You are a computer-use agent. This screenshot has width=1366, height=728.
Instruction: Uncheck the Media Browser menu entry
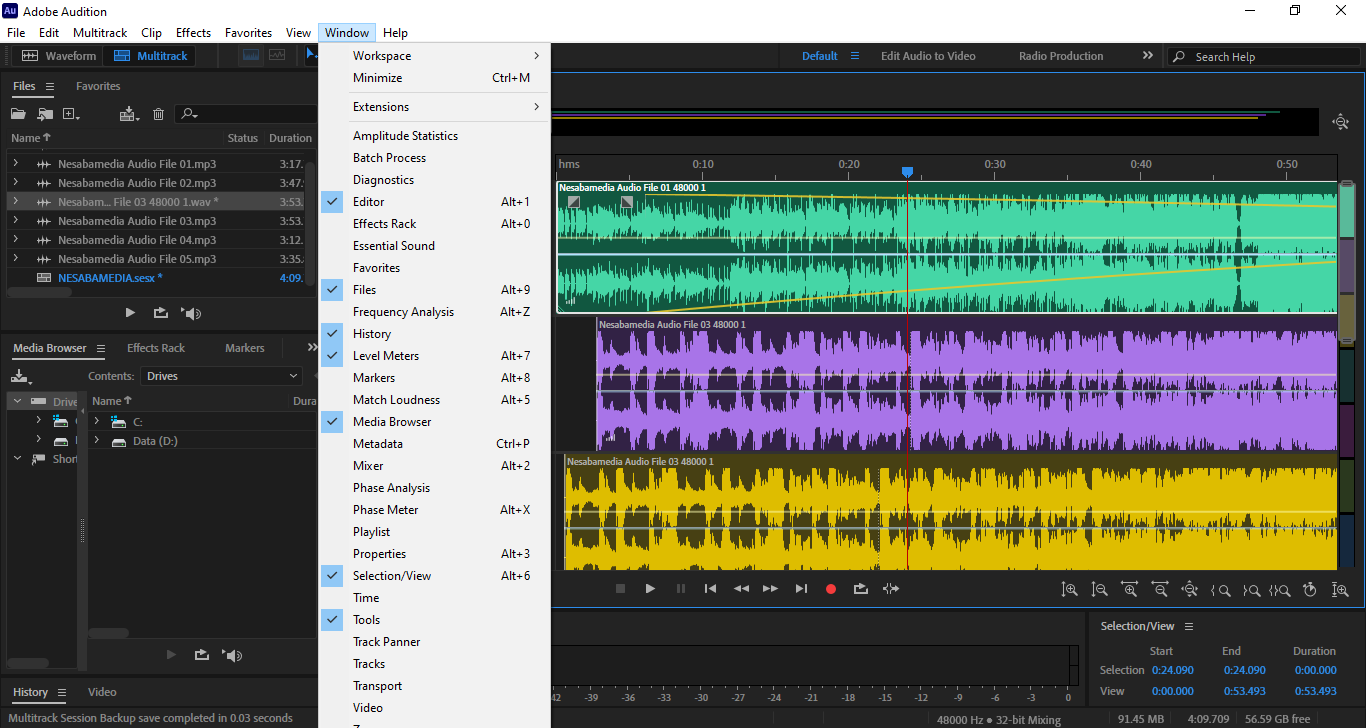[392, 422]
